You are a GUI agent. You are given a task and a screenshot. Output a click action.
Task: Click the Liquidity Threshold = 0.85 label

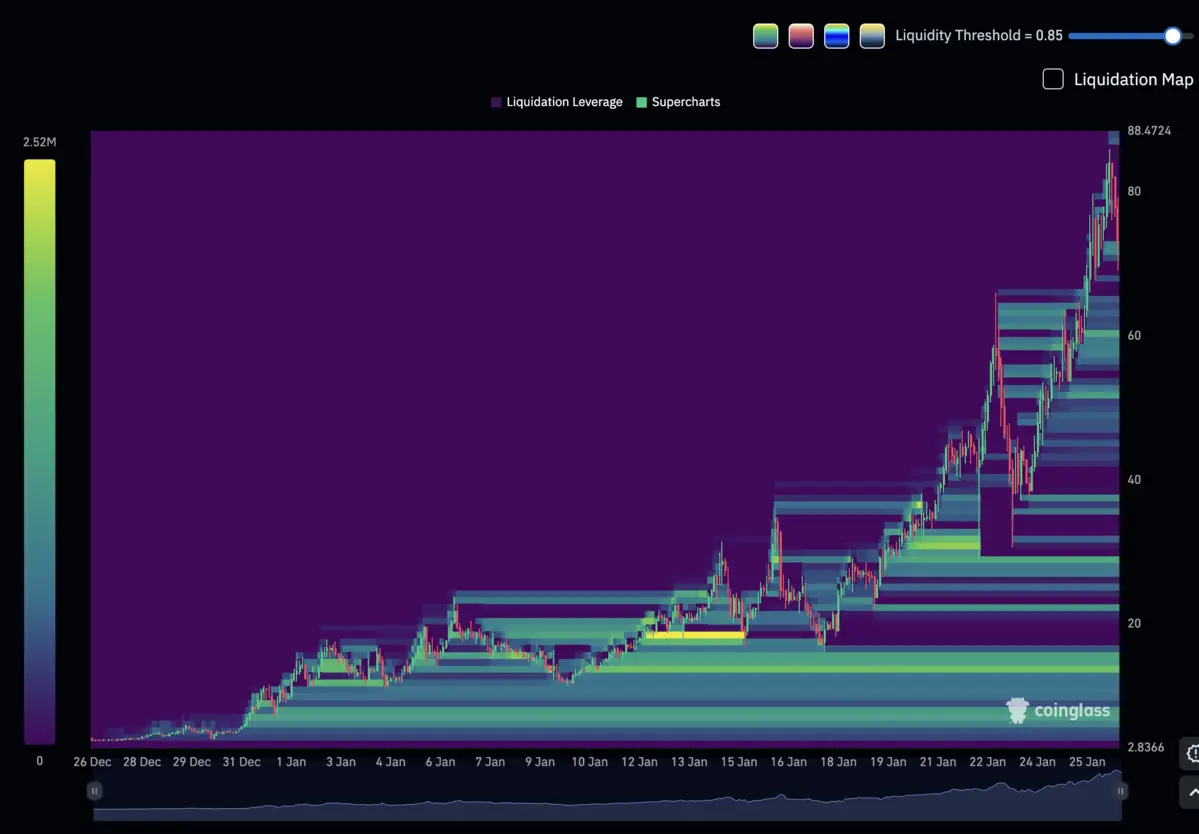978,35
